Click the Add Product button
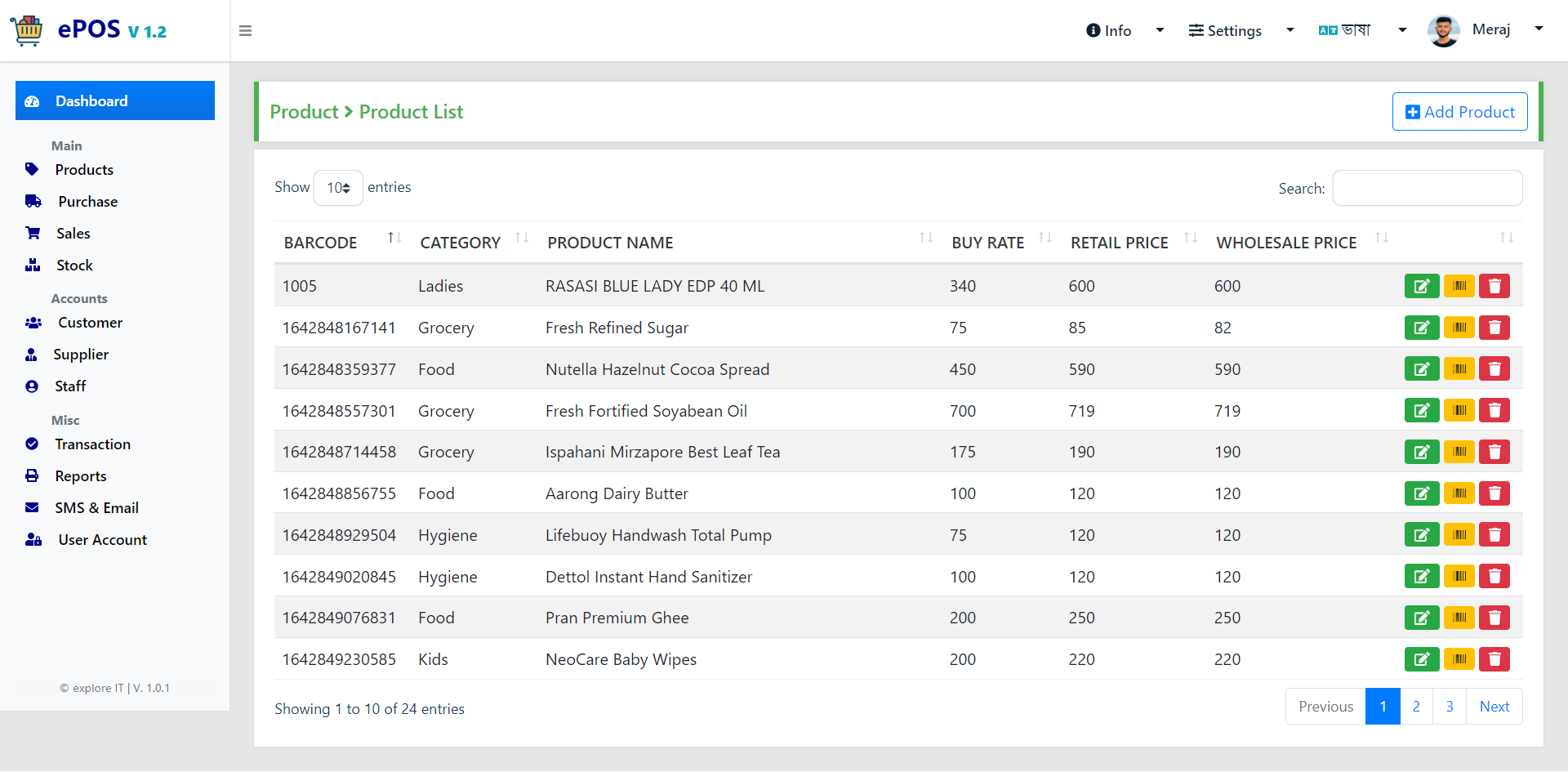Screen dimensions: 1568x772 (1459, 112)
